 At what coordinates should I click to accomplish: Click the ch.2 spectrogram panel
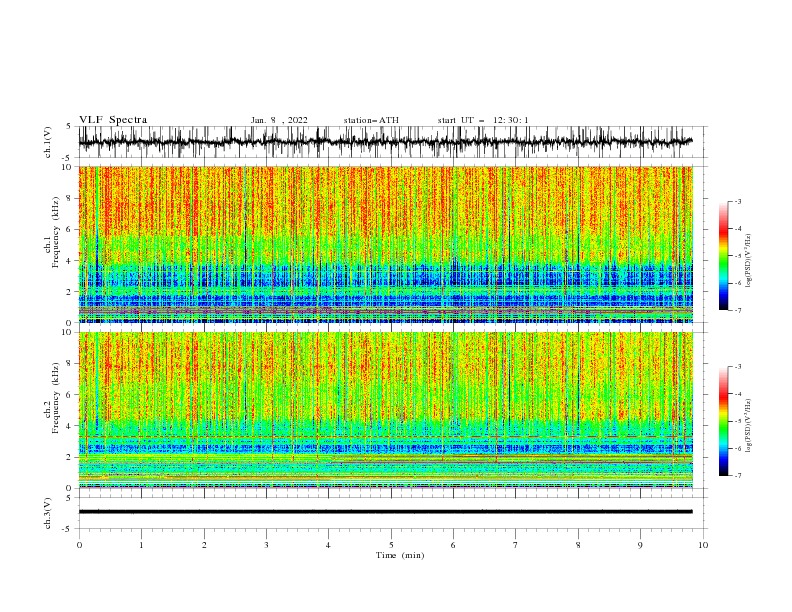[x=385, y=410]
